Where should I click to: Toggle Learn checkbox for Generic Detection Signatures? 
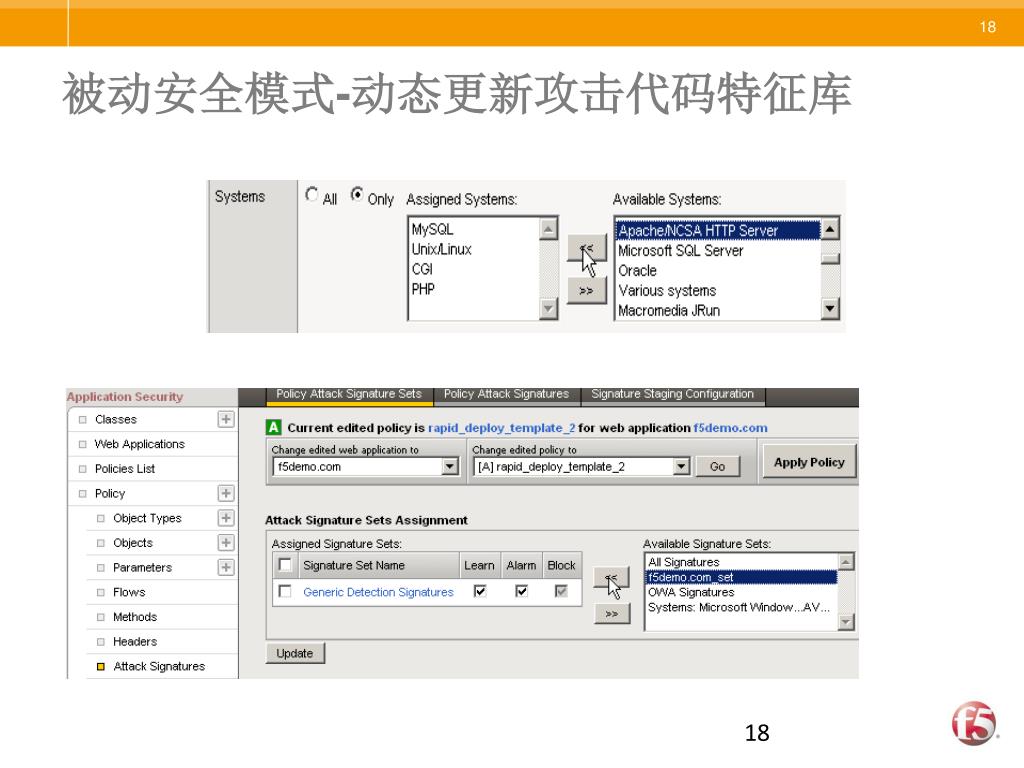pyautogui.click(x=480, y=591)
